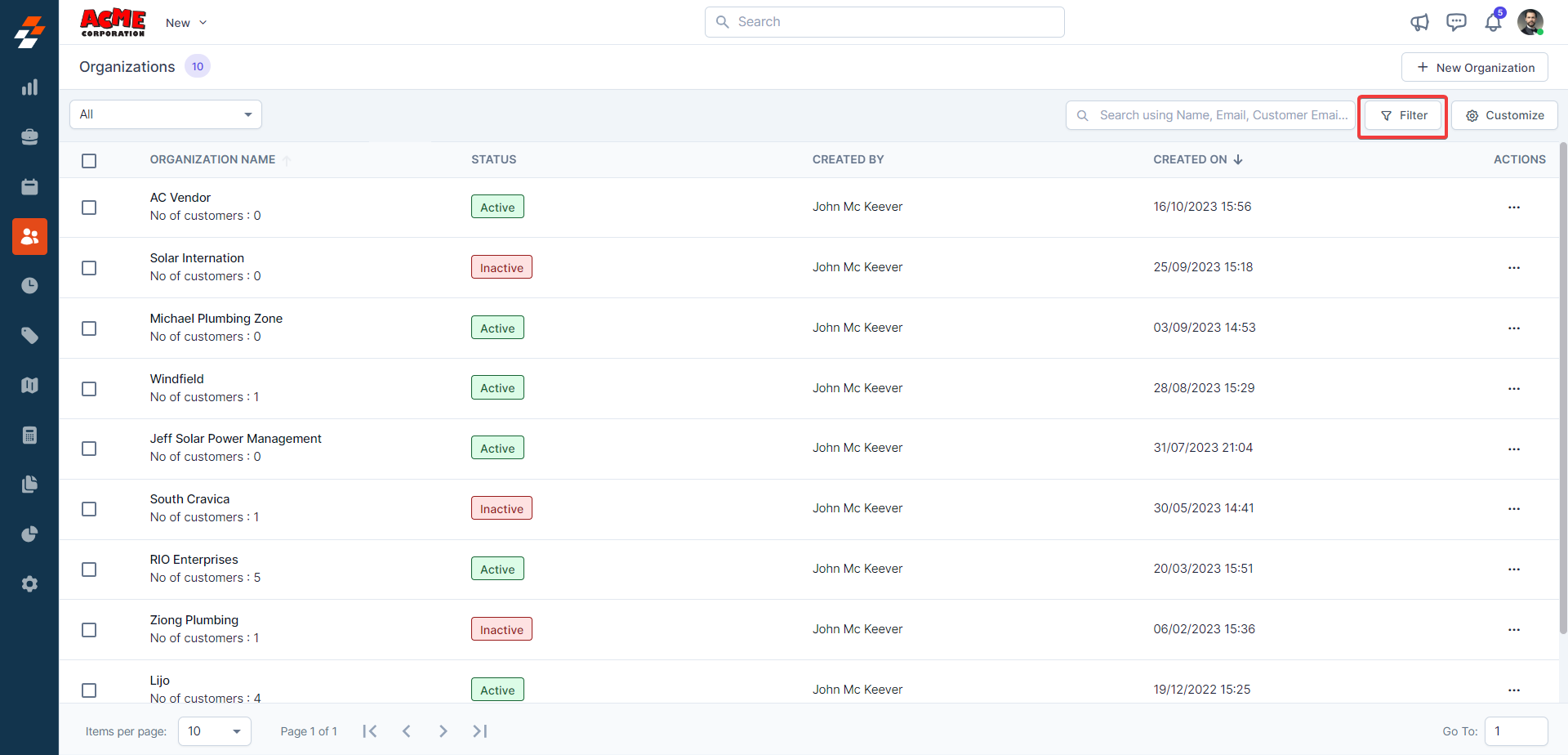Open the items per page dropdown
The image size is (1568, 755).
click(x=214, y=731)
